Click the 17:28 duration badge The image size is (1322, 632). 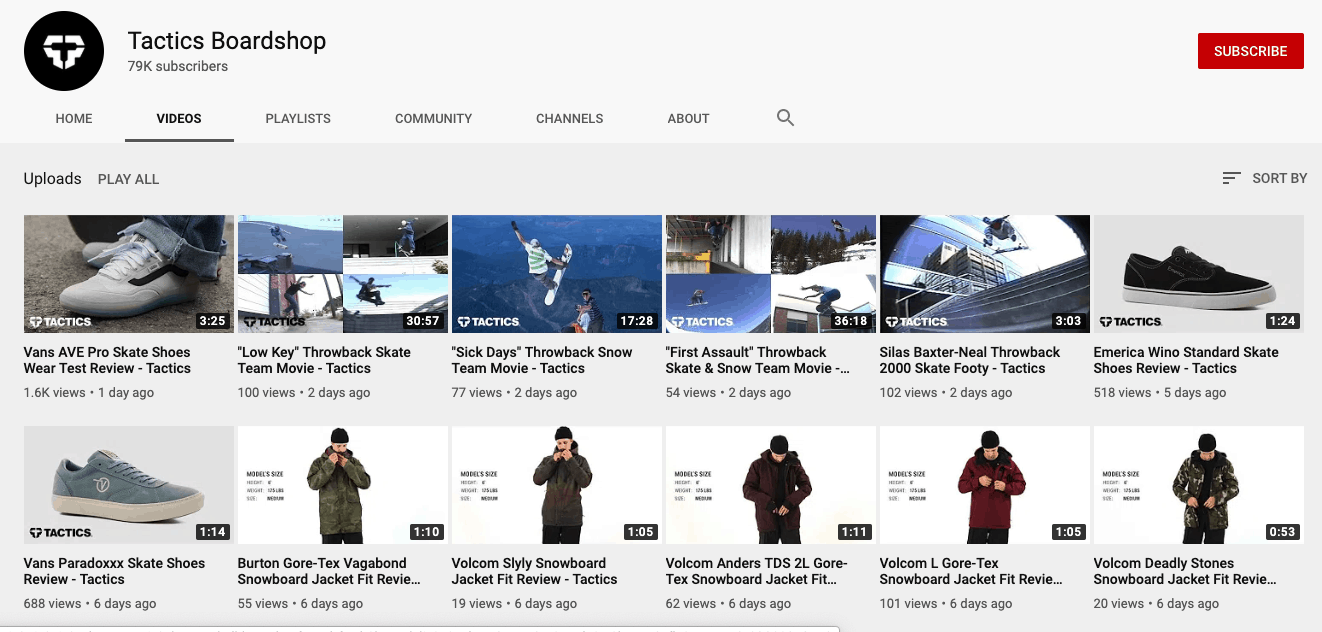tap(637, 321)
